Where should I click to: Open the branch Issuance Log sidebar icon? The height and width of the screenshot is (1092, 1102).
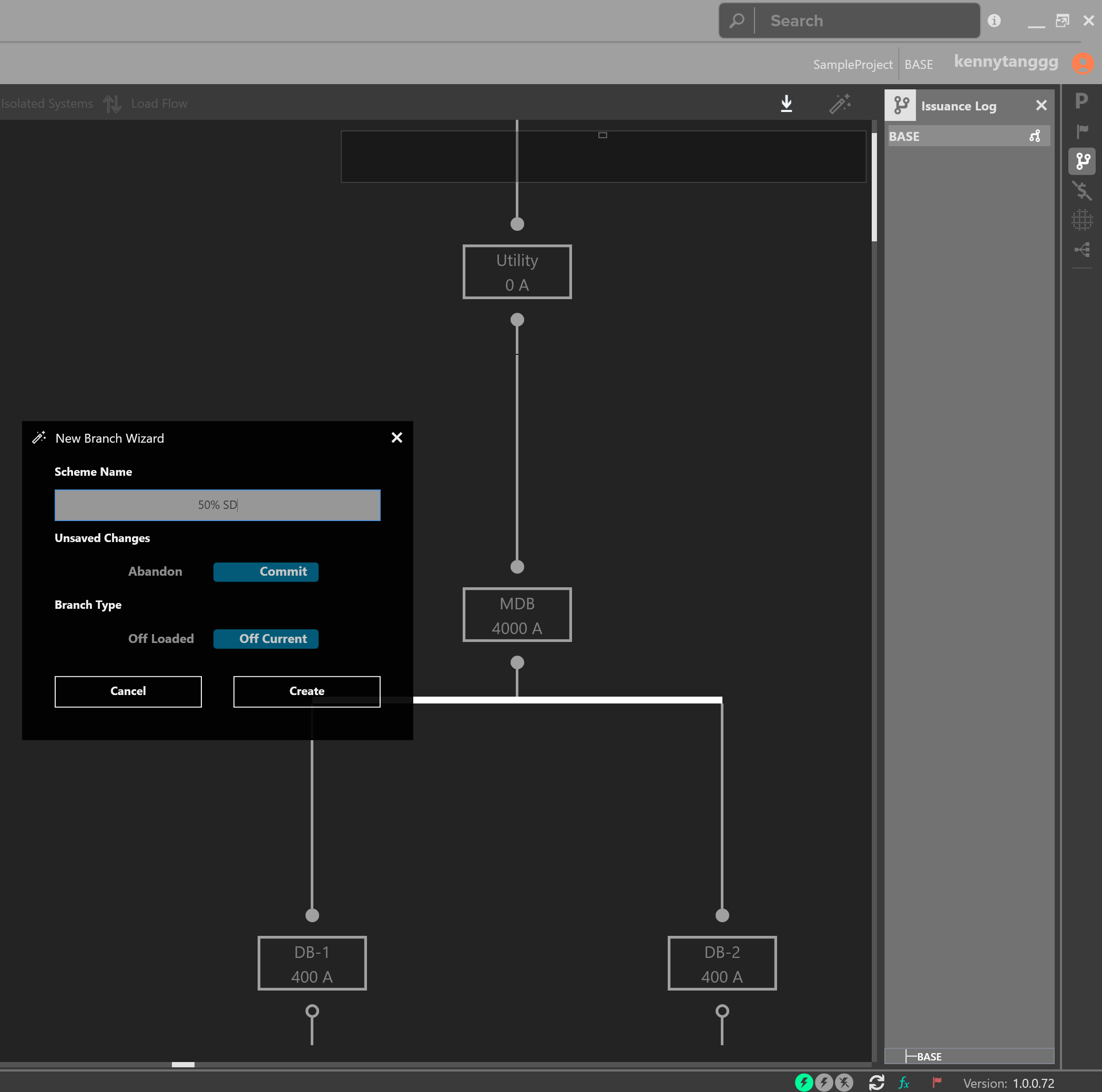coord(1082,161)
